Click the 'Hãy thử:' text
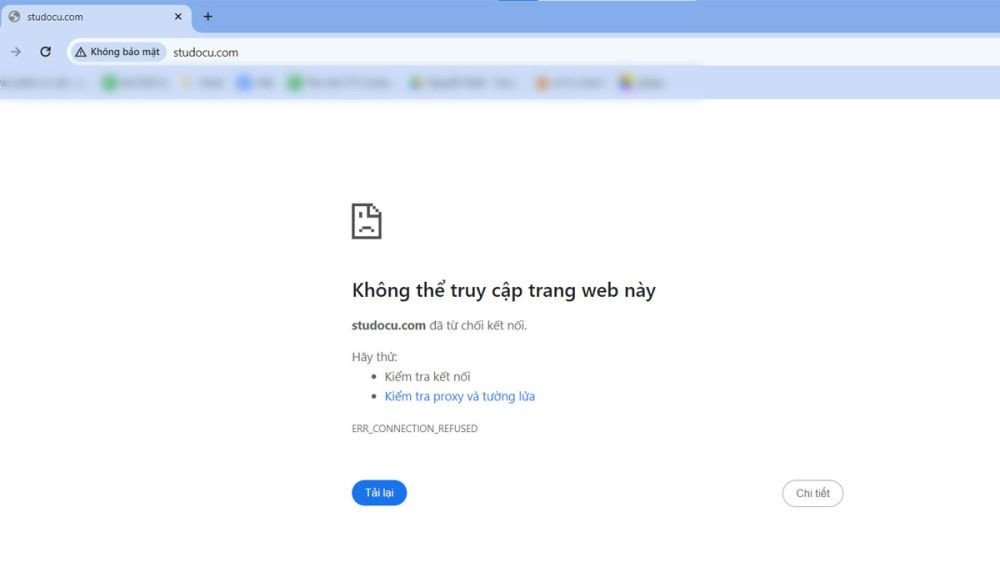 pyautogui.click(x=374, y=357)
